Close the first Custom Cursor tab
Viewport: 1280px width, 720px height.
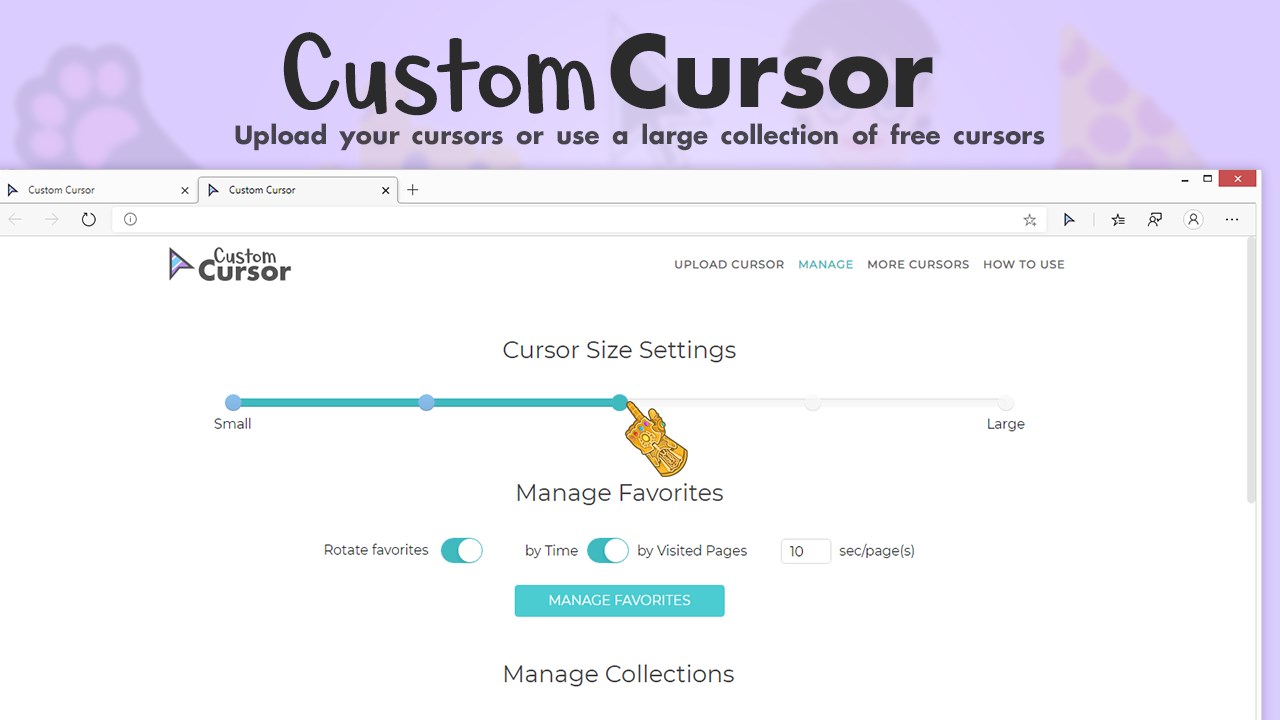click(185, 190)
